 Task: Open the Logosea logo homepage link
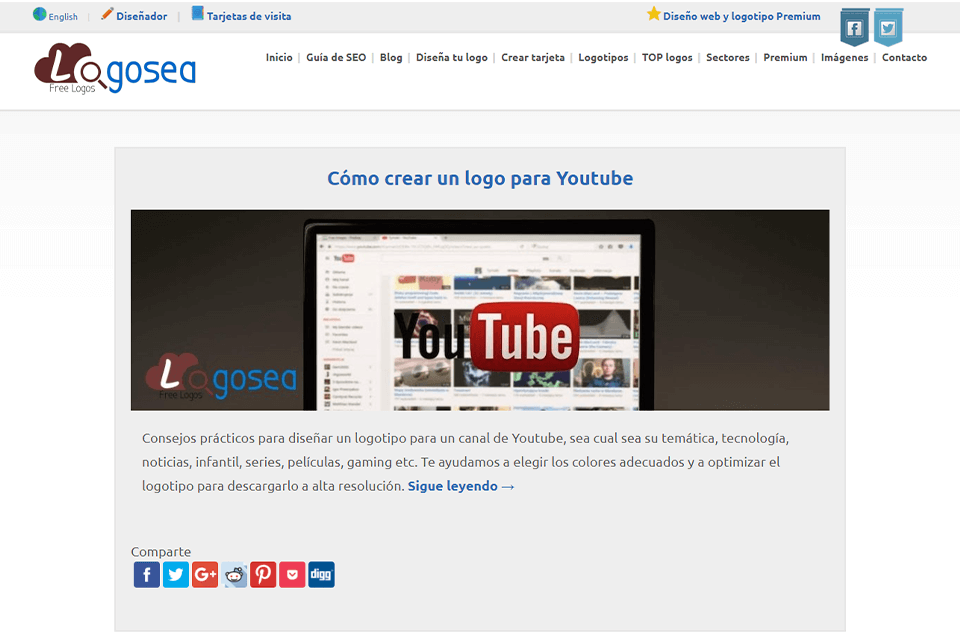pyautogui.click(x=115, y=68)
